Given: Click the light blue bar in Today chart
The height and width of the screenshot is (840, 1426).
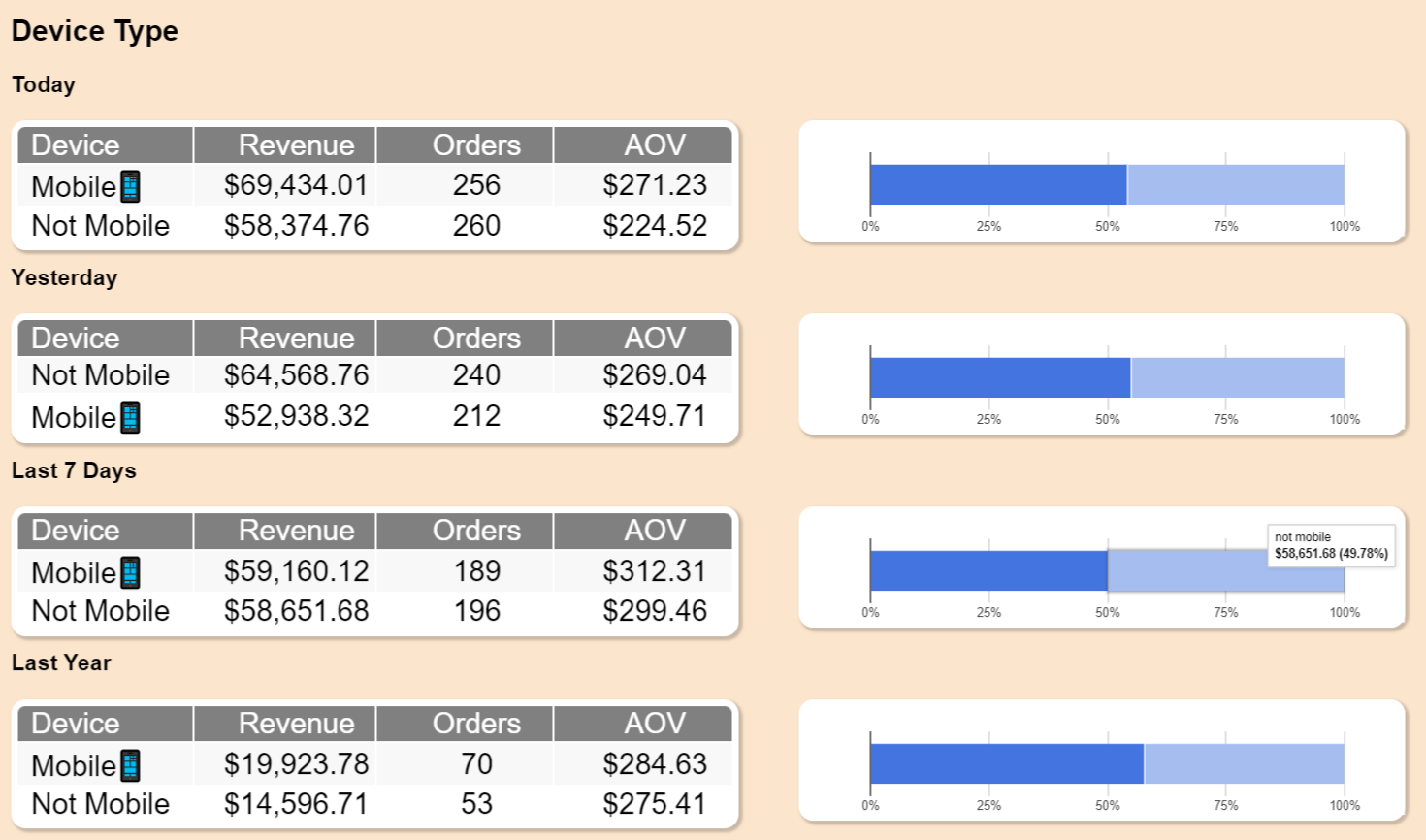Looking at the screenshot, I should [x=1235, y=184].
